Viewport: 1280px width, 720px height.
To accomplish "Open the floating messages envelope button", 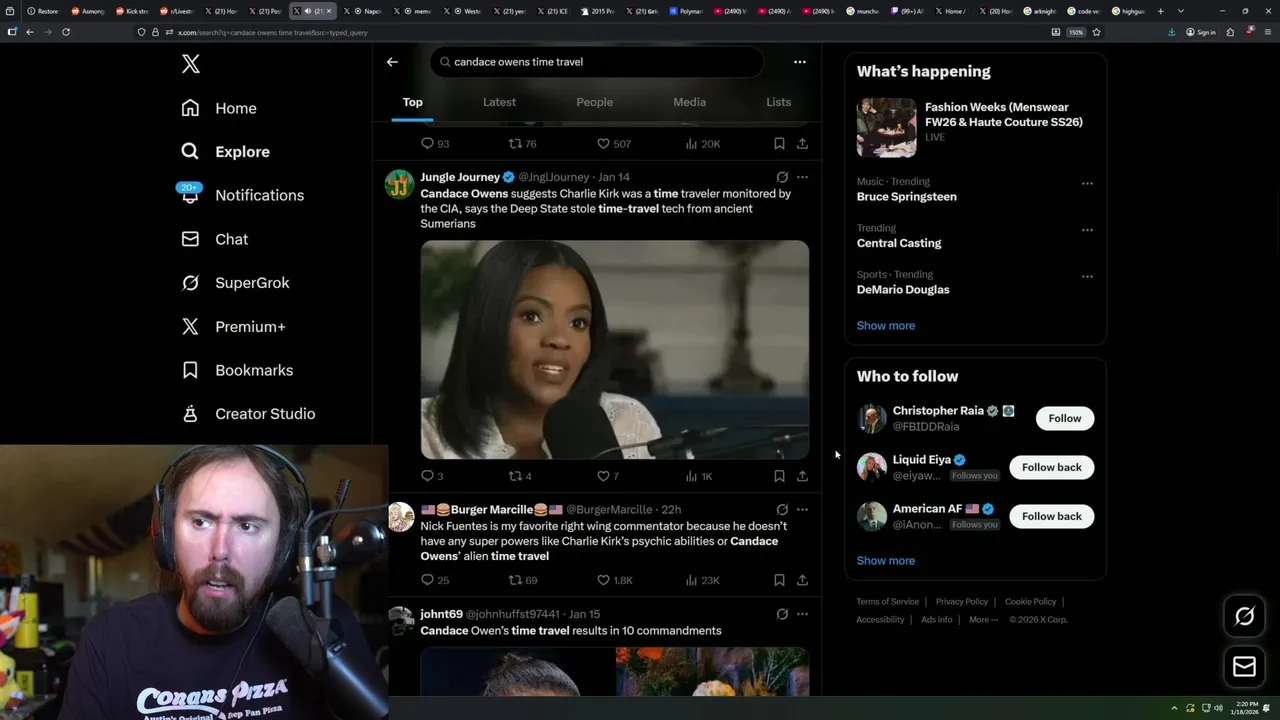I will (x=1244, y=667).
